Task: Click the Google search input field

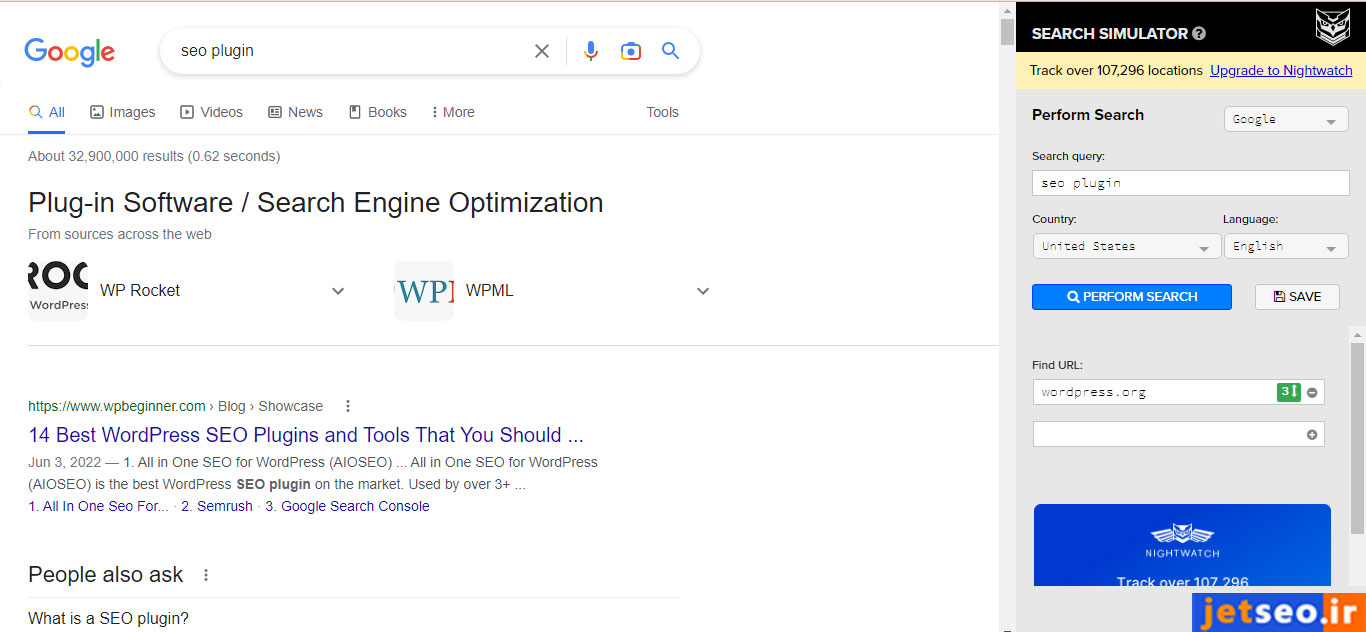Action: (350, 51)
